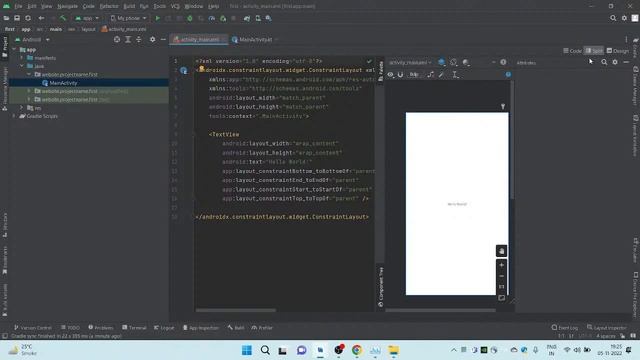Click Windows Start button on taskbar
Viewport: 640px width, 360px height.
point(247,350)
